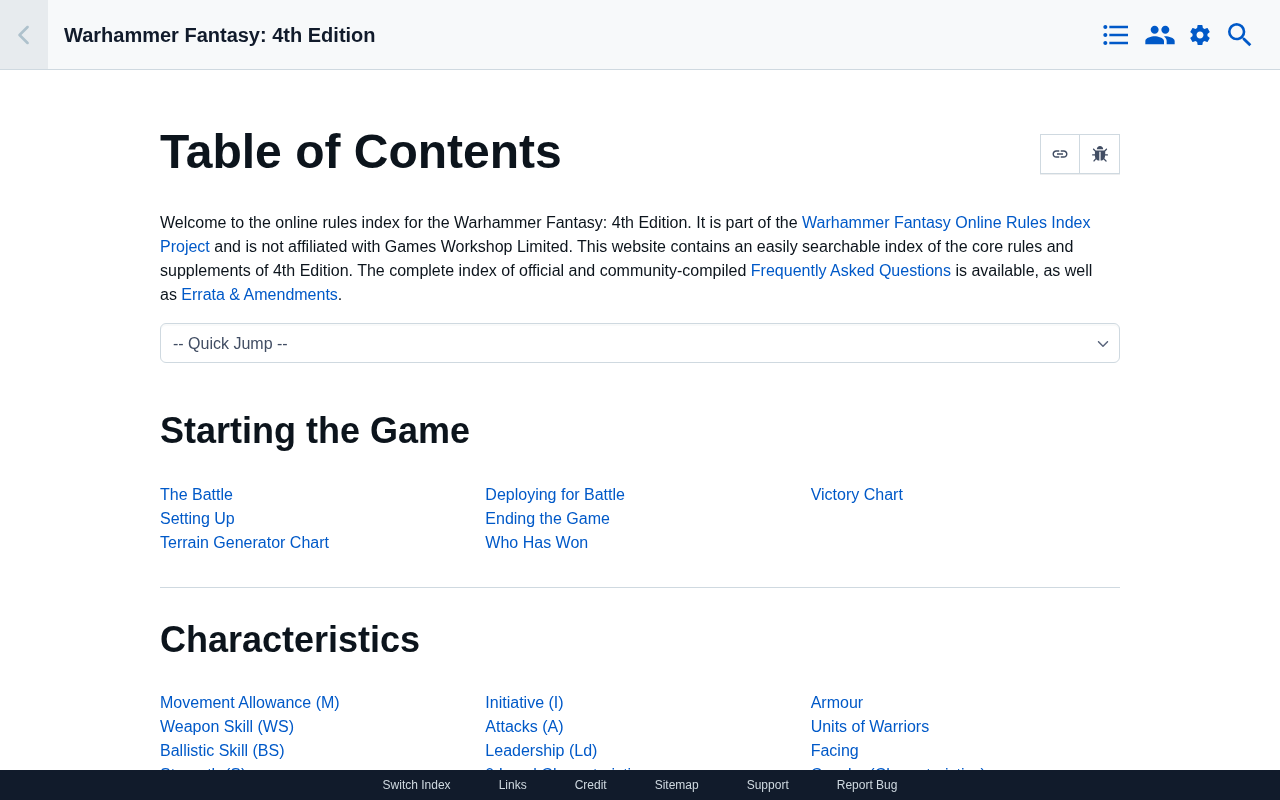Open the search magnifier icon
1280x800 pixels.
(1240, 35)
